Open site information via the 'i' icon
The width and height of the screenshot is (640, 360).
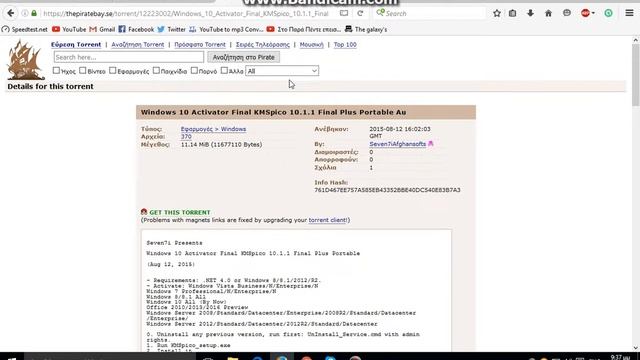coord(25,13)
